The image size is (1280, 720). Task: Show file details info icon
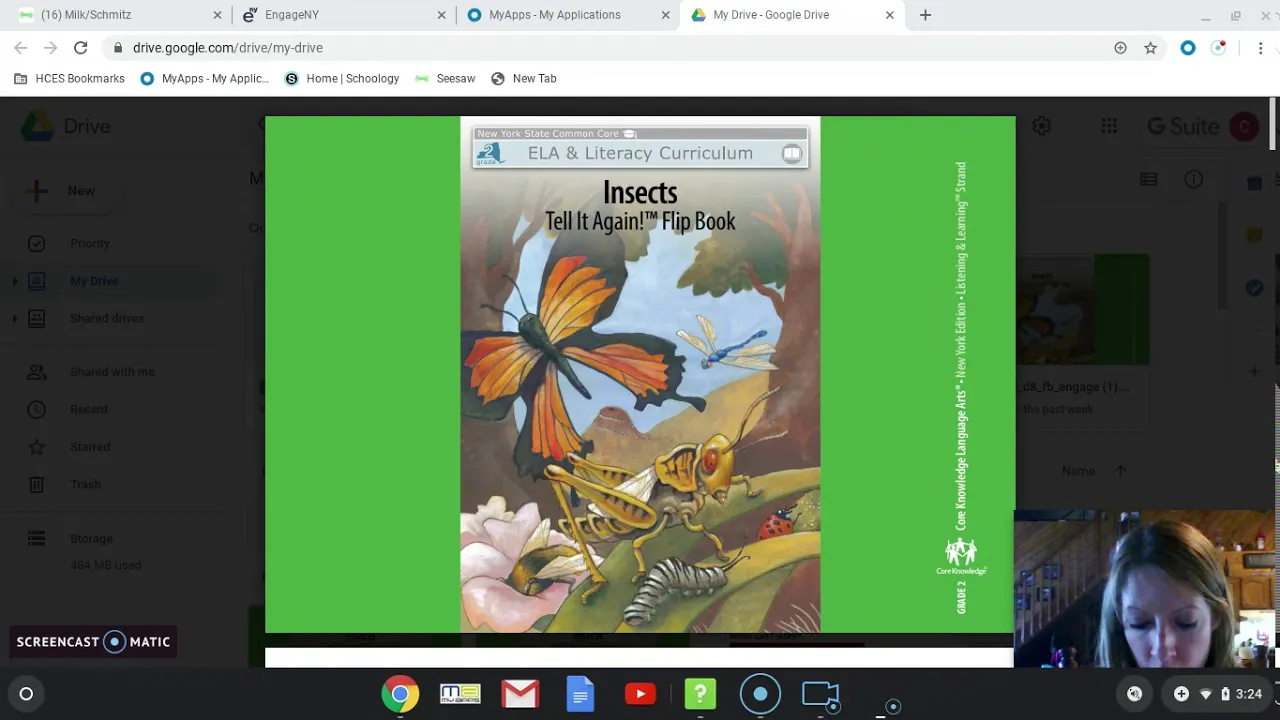[1193, 179]
